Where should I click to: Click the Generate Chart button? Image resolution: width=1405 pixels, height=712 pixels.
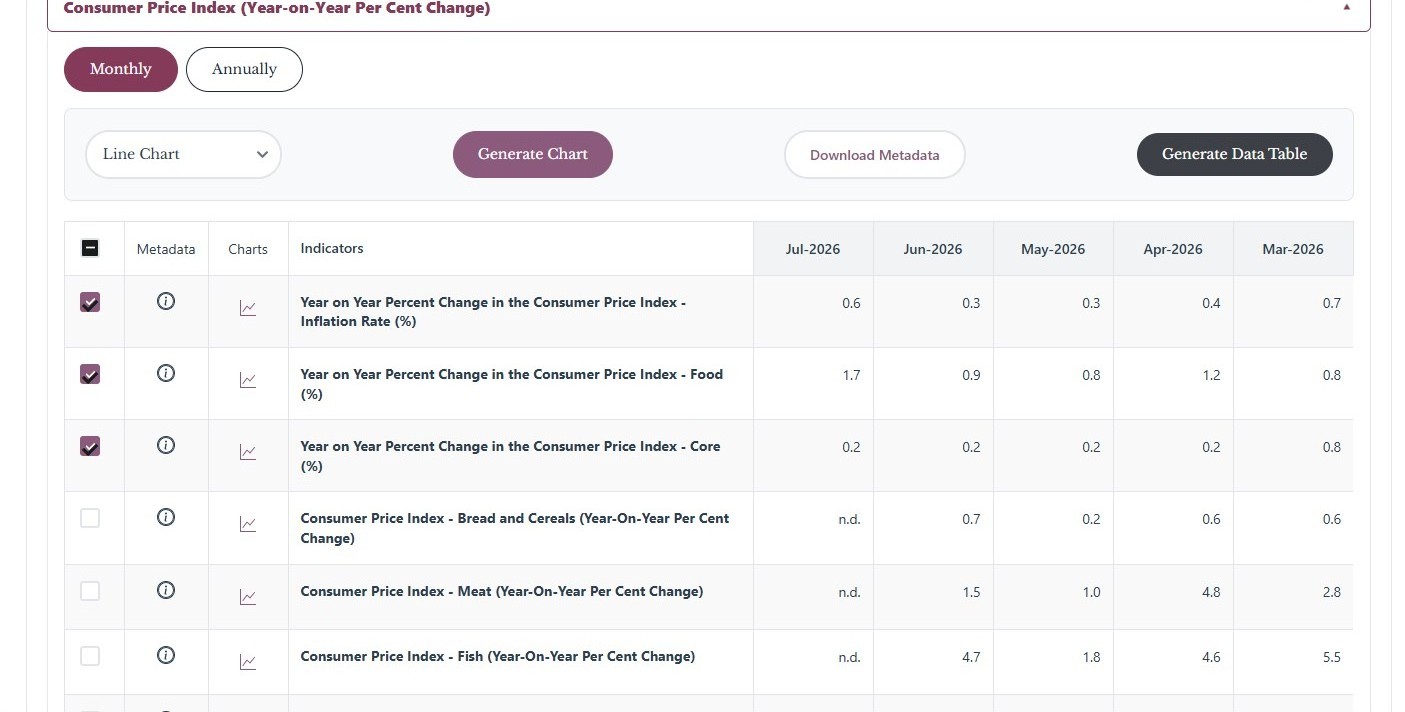533,154
